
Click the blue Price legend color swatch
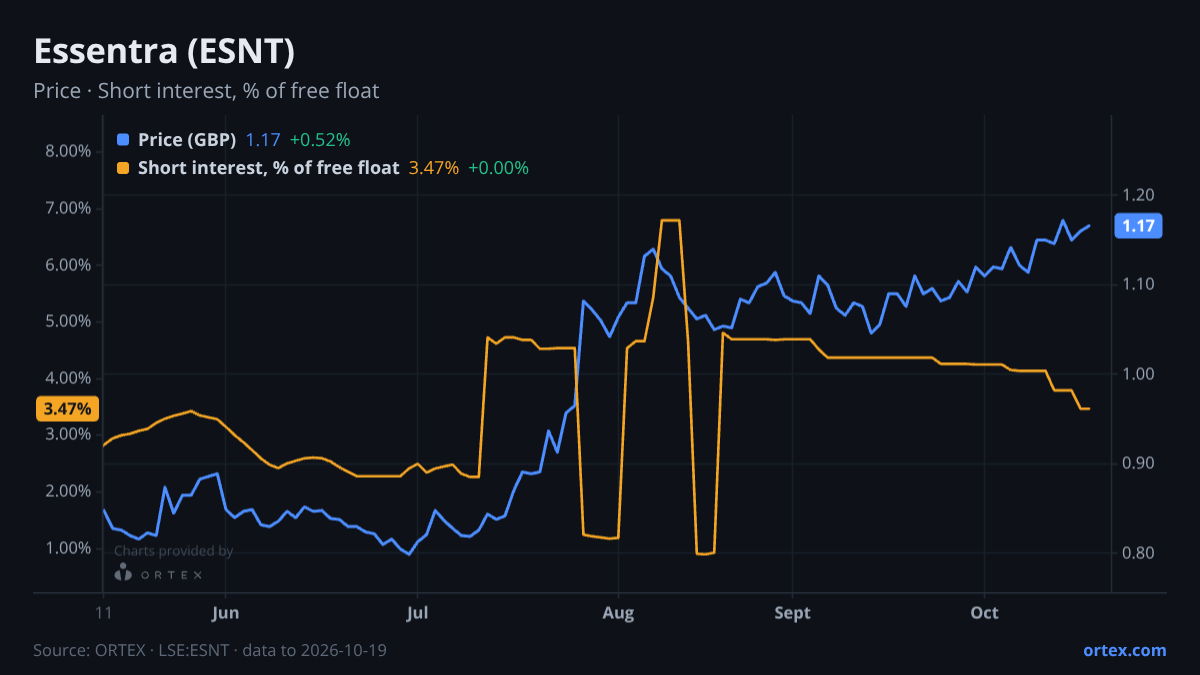tap(123, 140)
